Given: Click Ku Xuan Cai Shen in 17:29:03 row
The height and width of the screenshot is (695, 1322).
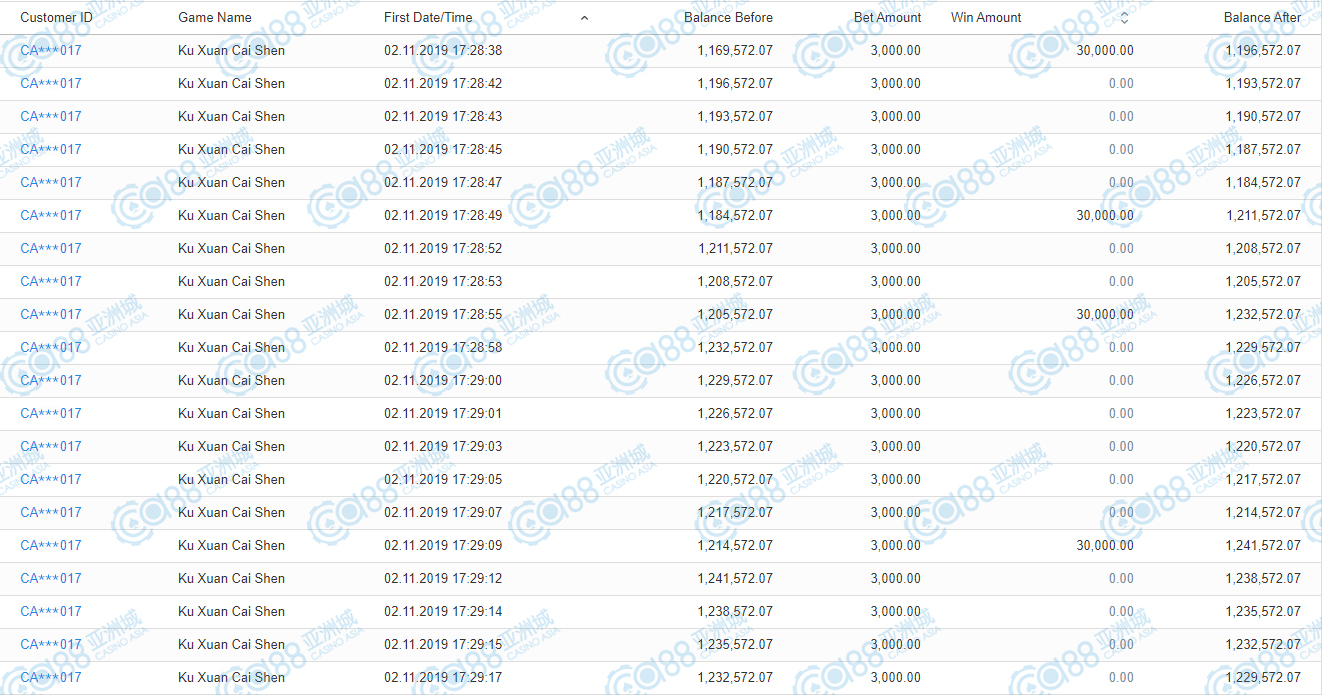Looking at the screenshot, I should point(231,446).
